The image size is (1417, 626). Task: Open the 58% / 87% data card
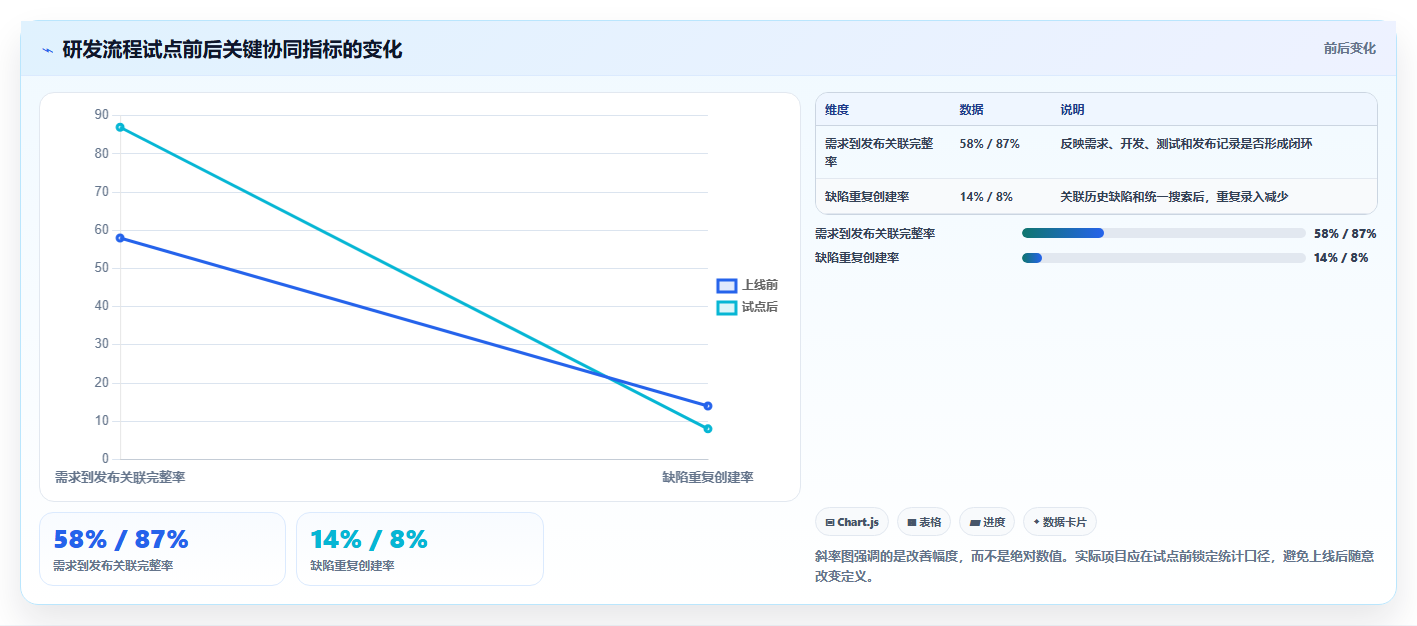(x=162, y=549)
